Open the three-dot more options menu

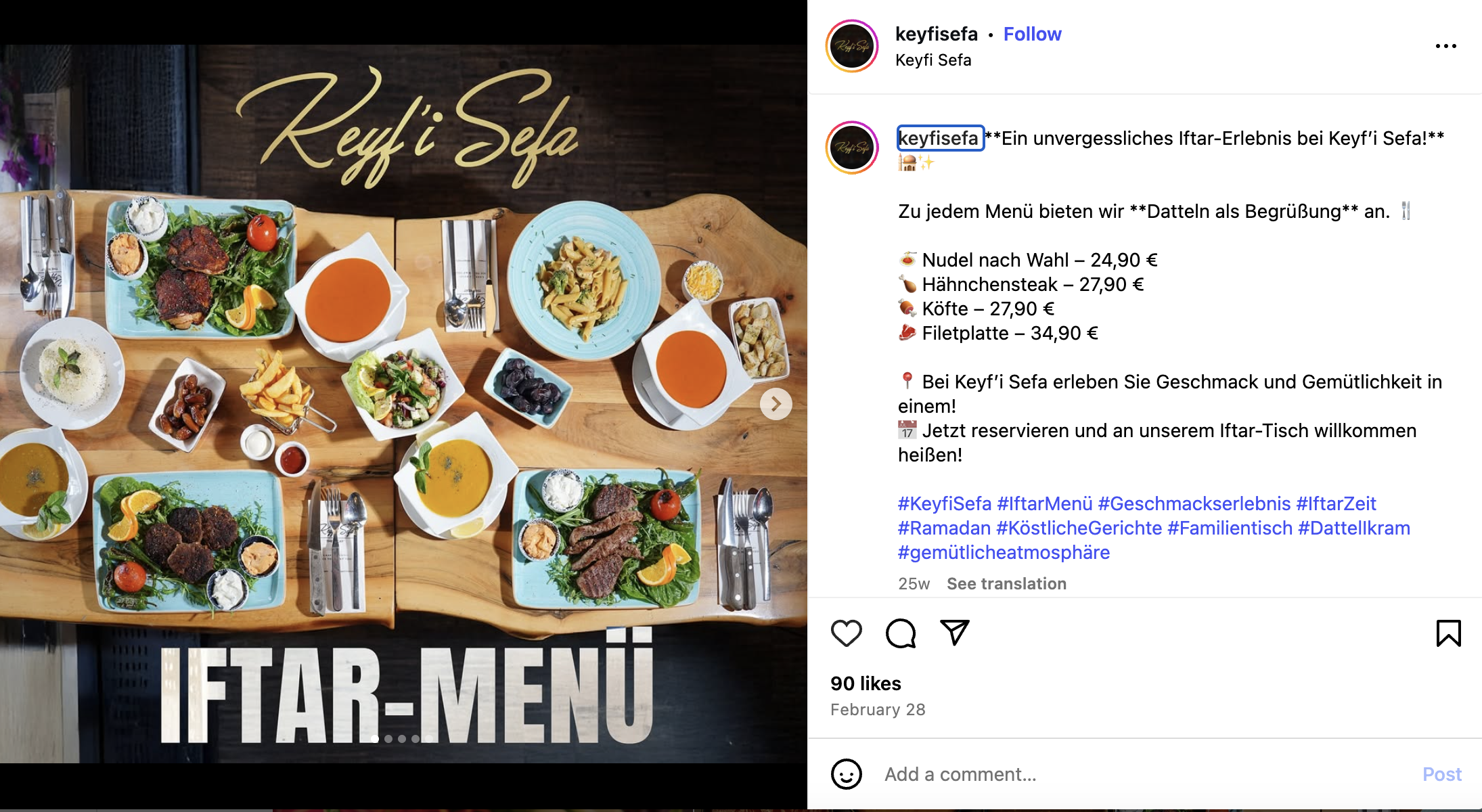[1445, 46]
